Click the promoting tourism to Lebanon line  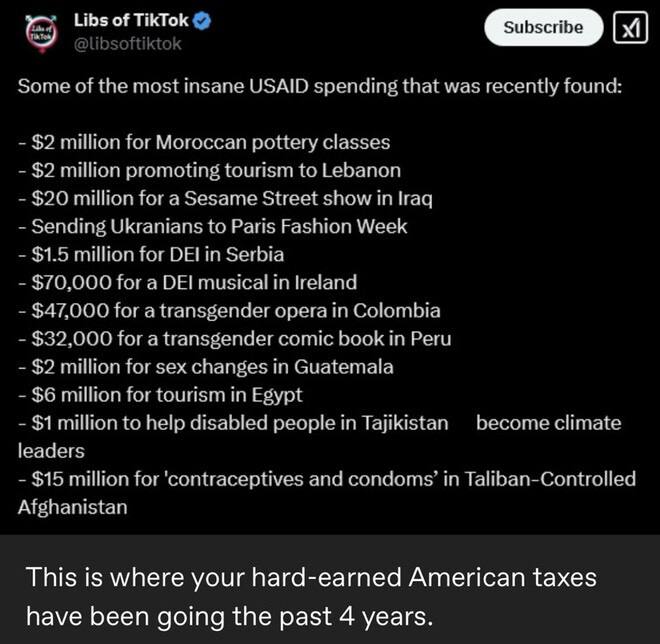tap(209, 170)
